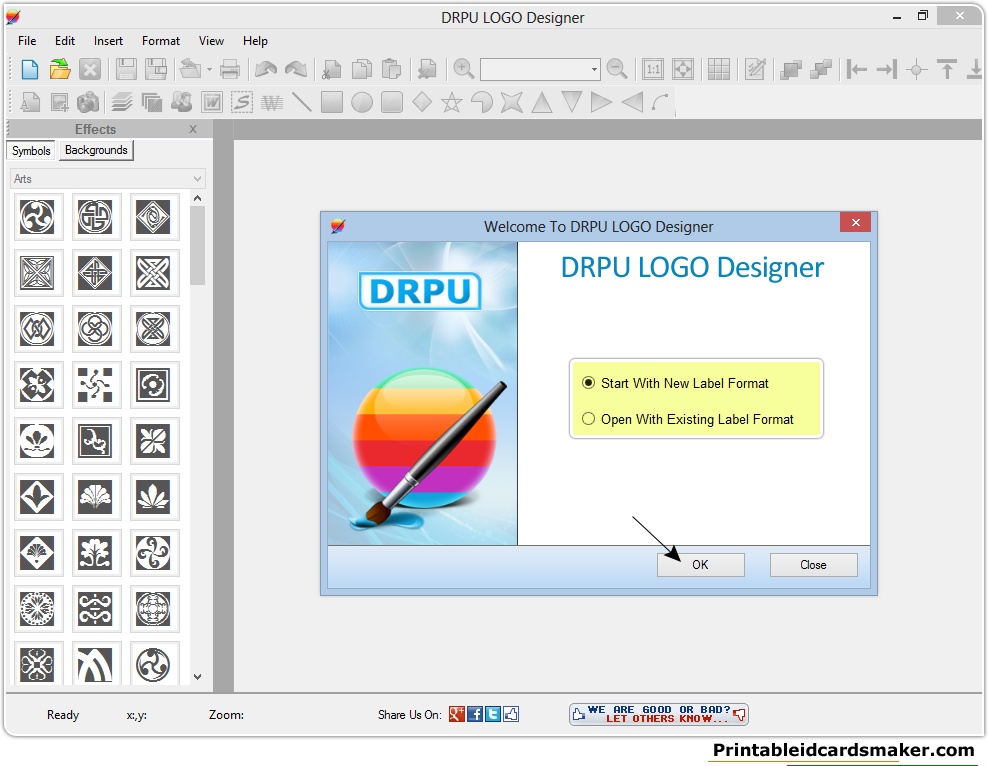Screen dimensions: 988x766
Task: Select the first triskelion symbol thumbnail
Action: tap(37, 217)
